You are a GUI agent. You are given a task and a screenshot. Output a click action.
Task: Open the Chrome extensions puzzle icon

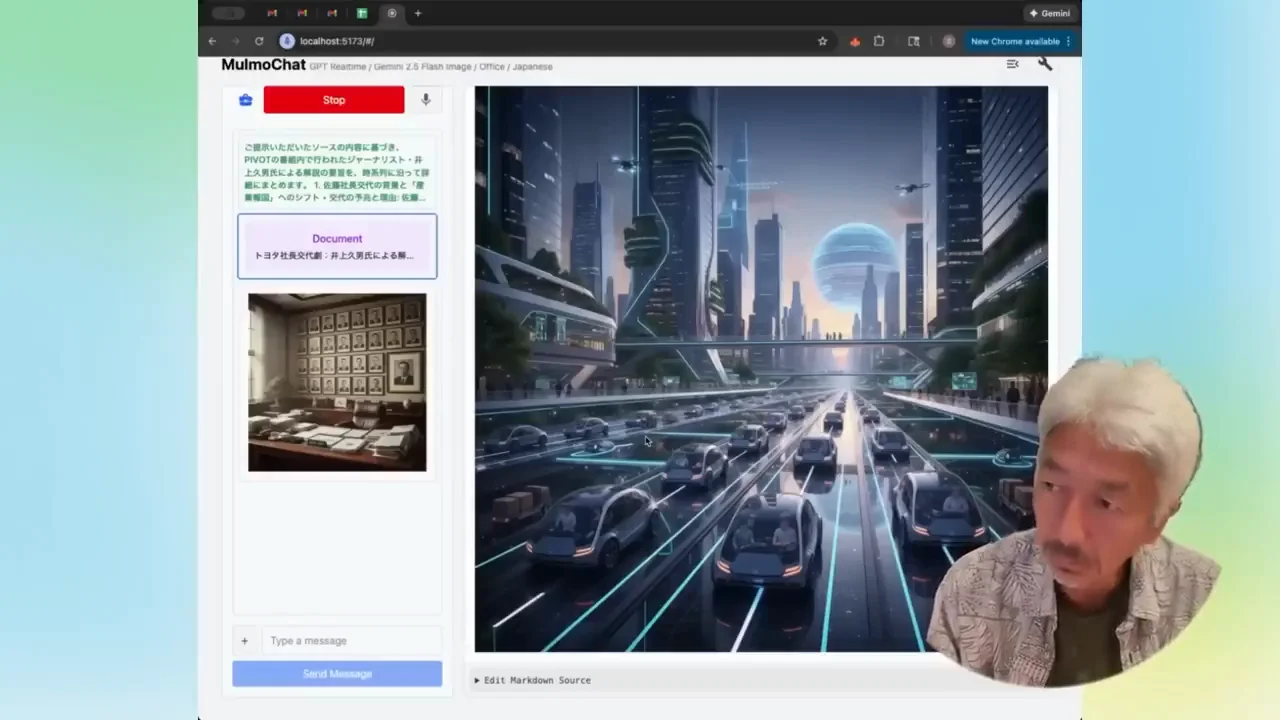(879, 41)
